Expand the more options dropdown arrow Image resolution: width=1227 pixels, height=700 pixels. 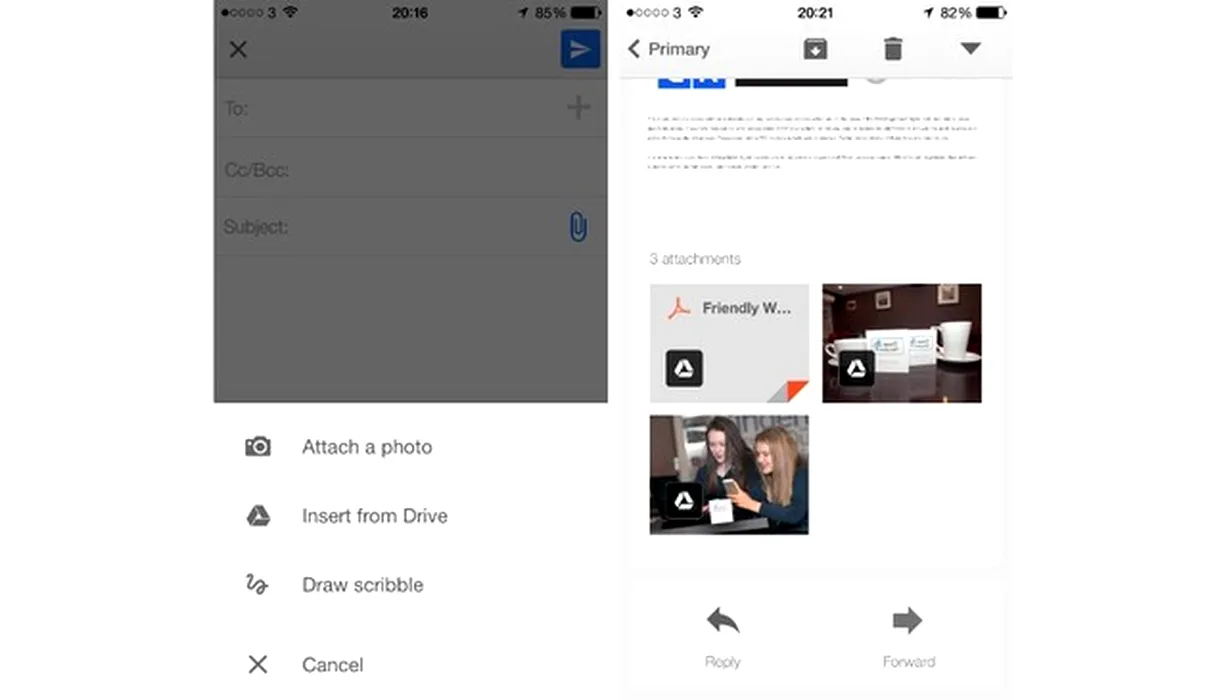tap(970, 48)
